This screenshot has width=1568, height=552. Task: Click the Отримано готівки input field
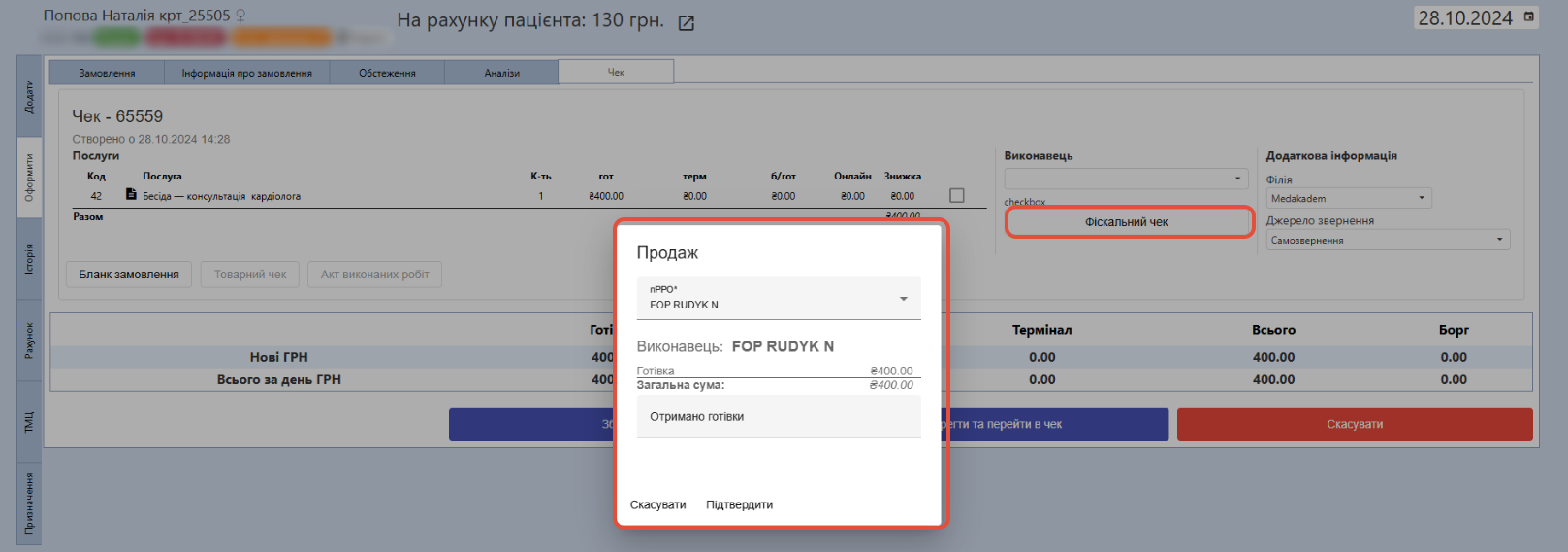779,416
